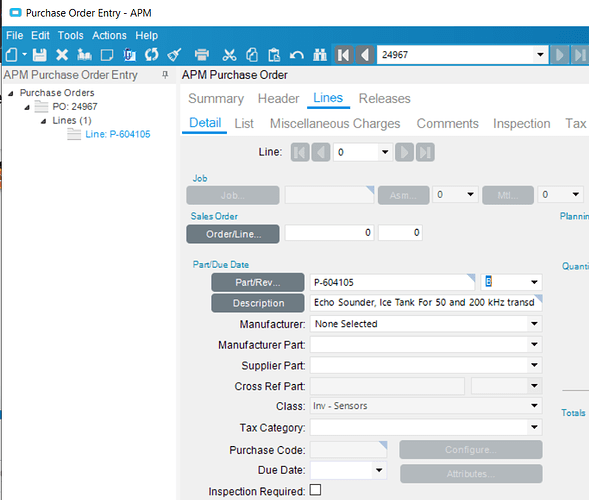Click the Save icon in the toolbar
This screenshot has height=500, width=589.
pos(39,55)
